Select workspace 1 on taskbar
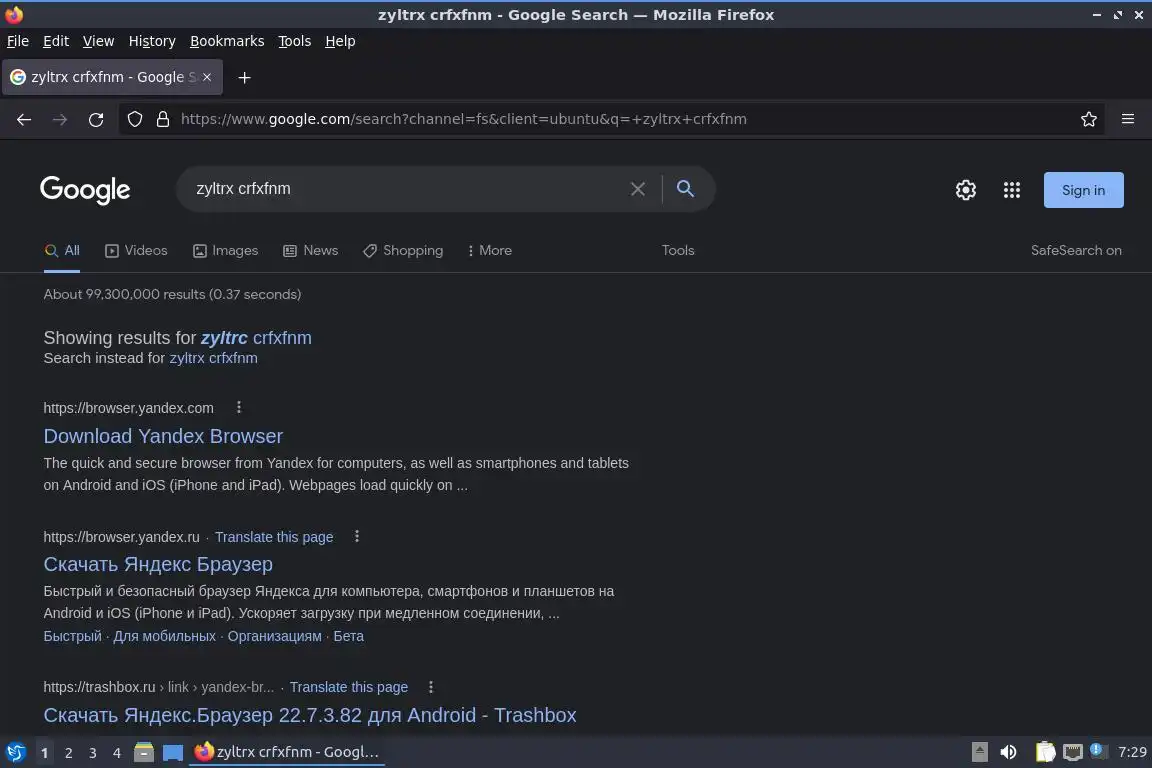This screenshot has height=768, width=1152. pos(45,753)
